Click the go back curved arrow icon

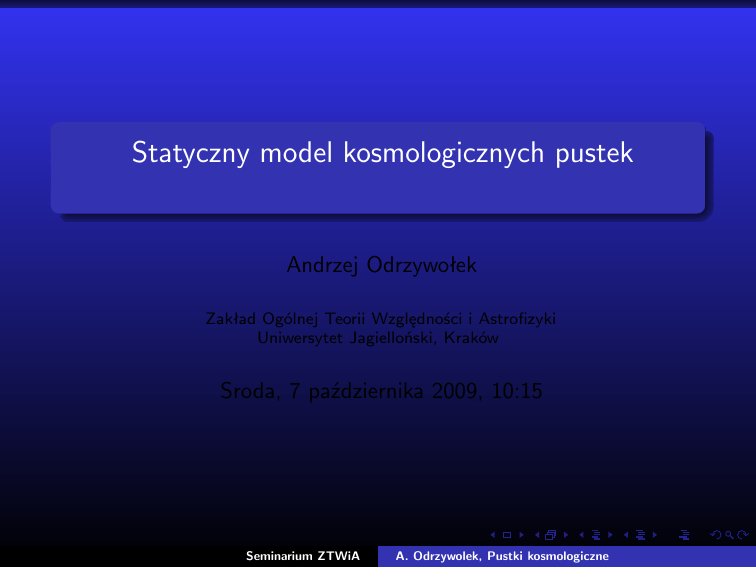713,537
